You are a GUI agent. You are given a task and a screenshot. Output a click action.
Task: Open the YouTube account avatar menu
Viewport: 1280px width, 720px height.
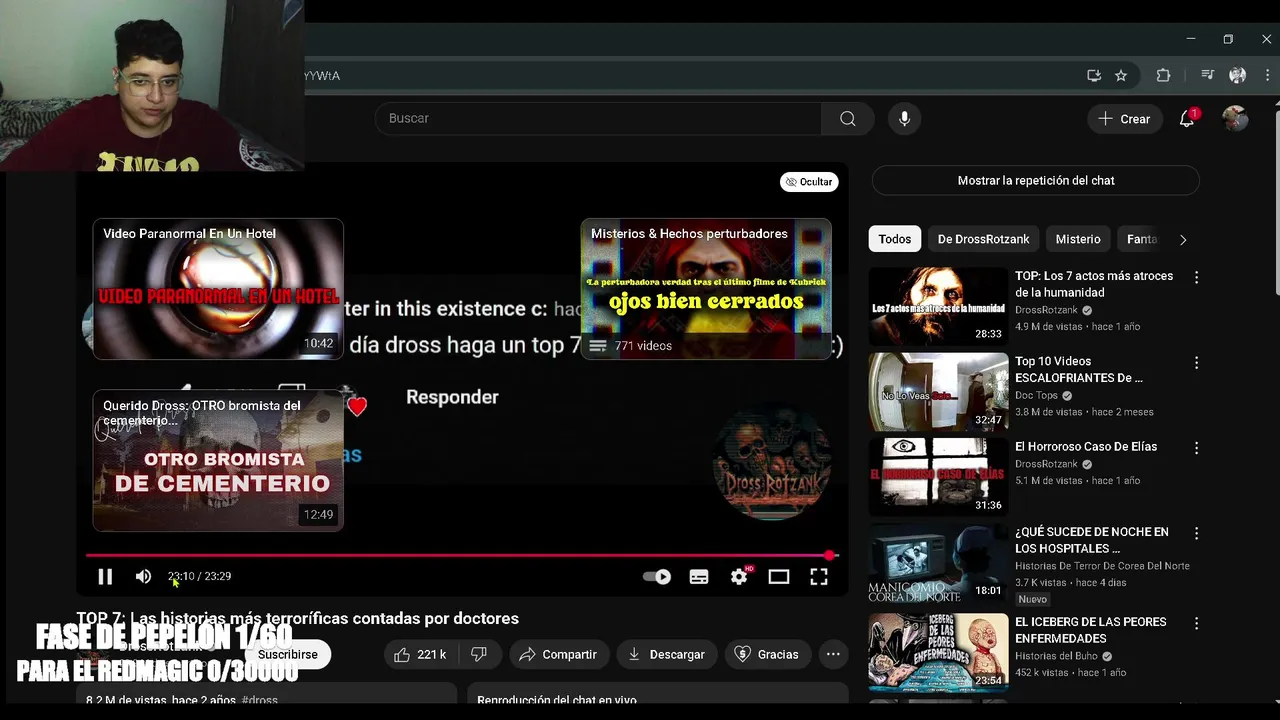click(1236, 118)
